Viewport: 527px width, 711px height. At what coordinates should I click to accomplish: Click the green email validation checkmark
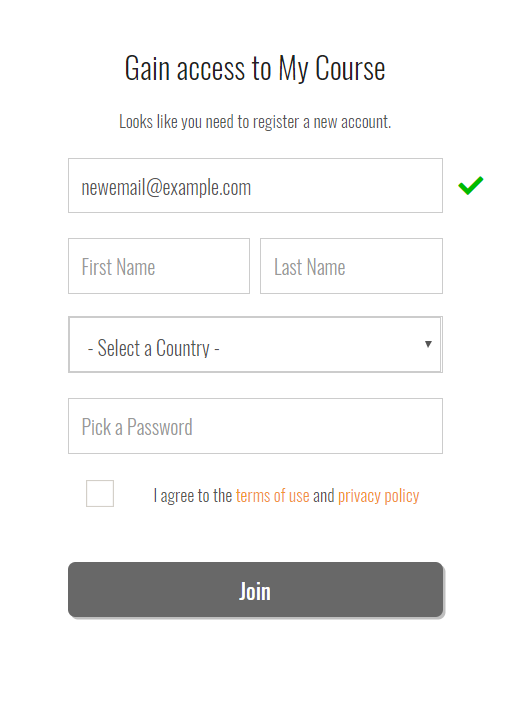click(x=471, y=185)
